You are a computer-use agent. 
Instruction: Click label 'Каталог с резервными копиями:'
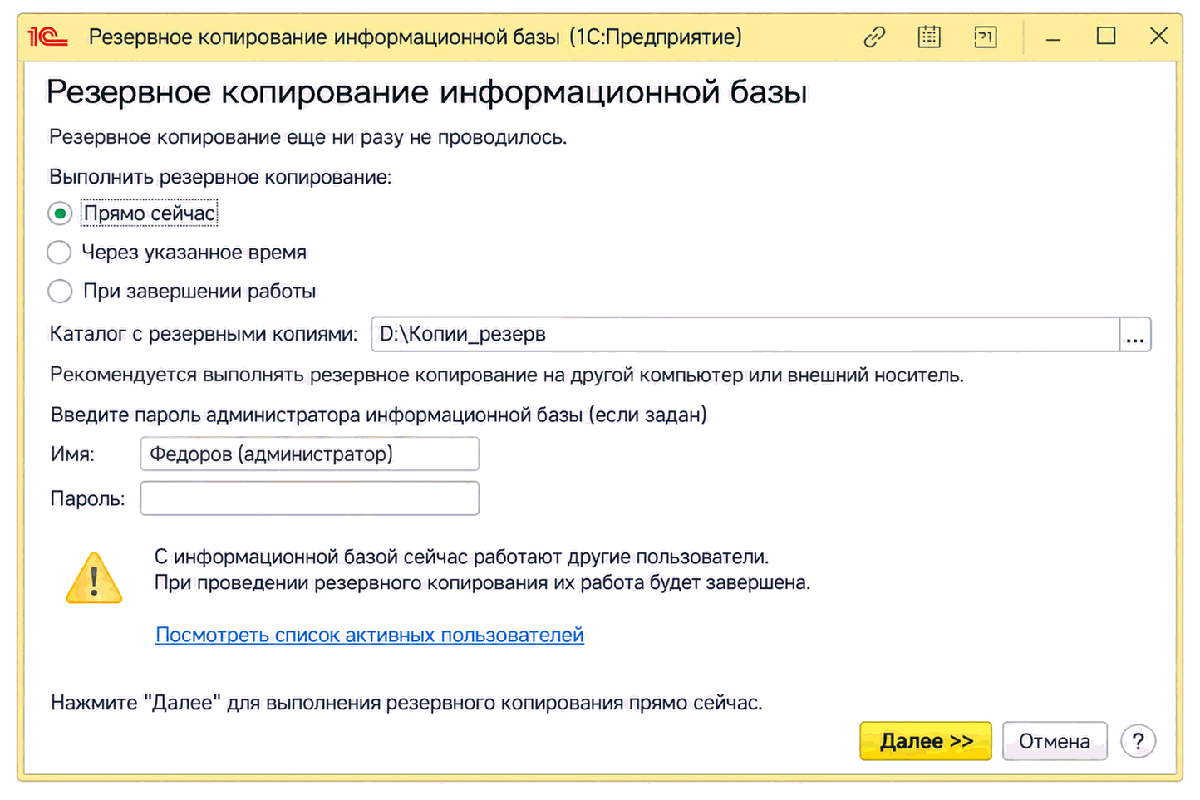[203, 334]
